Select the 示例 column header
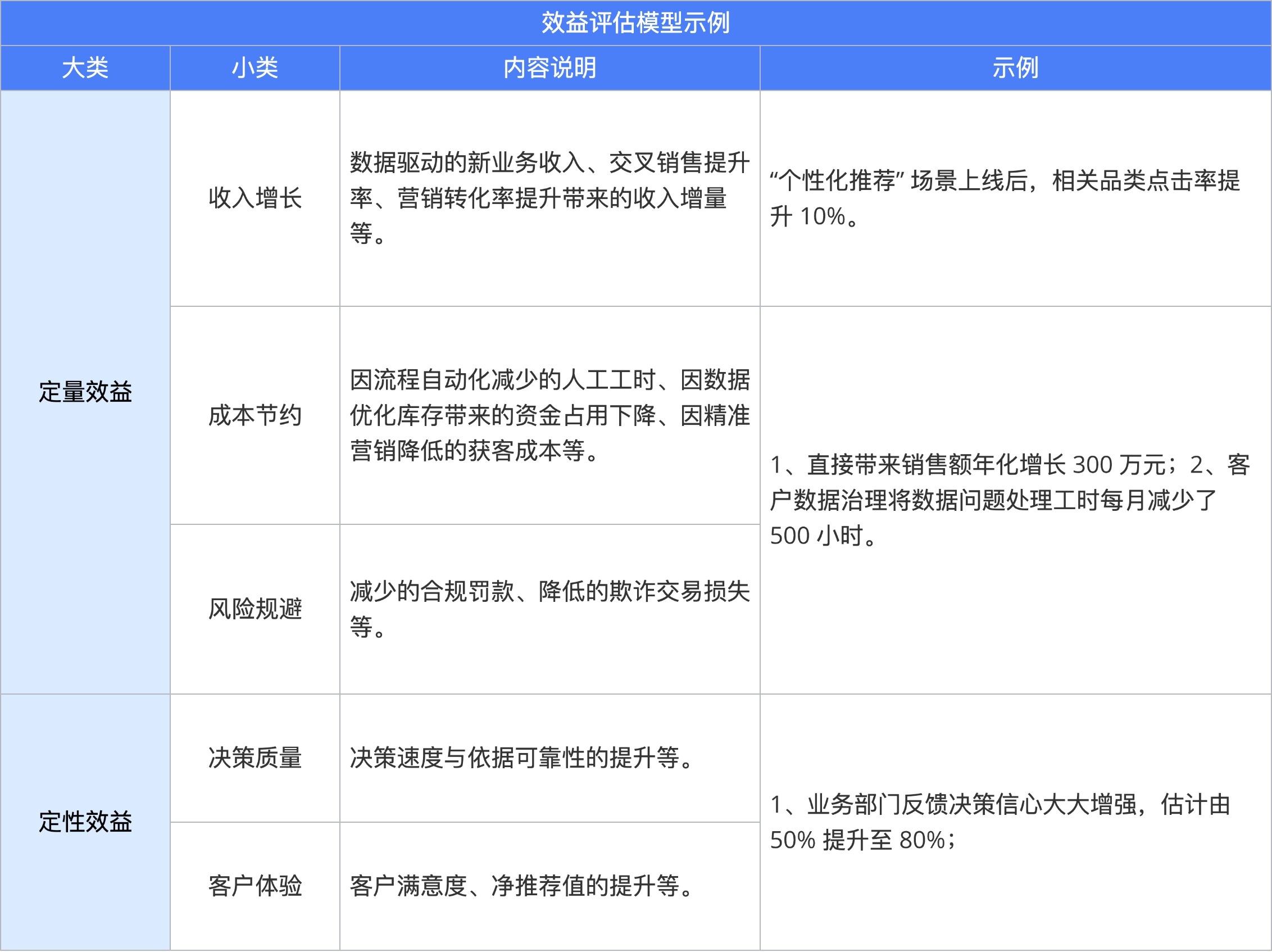This screenshot has height=952, width=1272. [x=1016, y=67]
